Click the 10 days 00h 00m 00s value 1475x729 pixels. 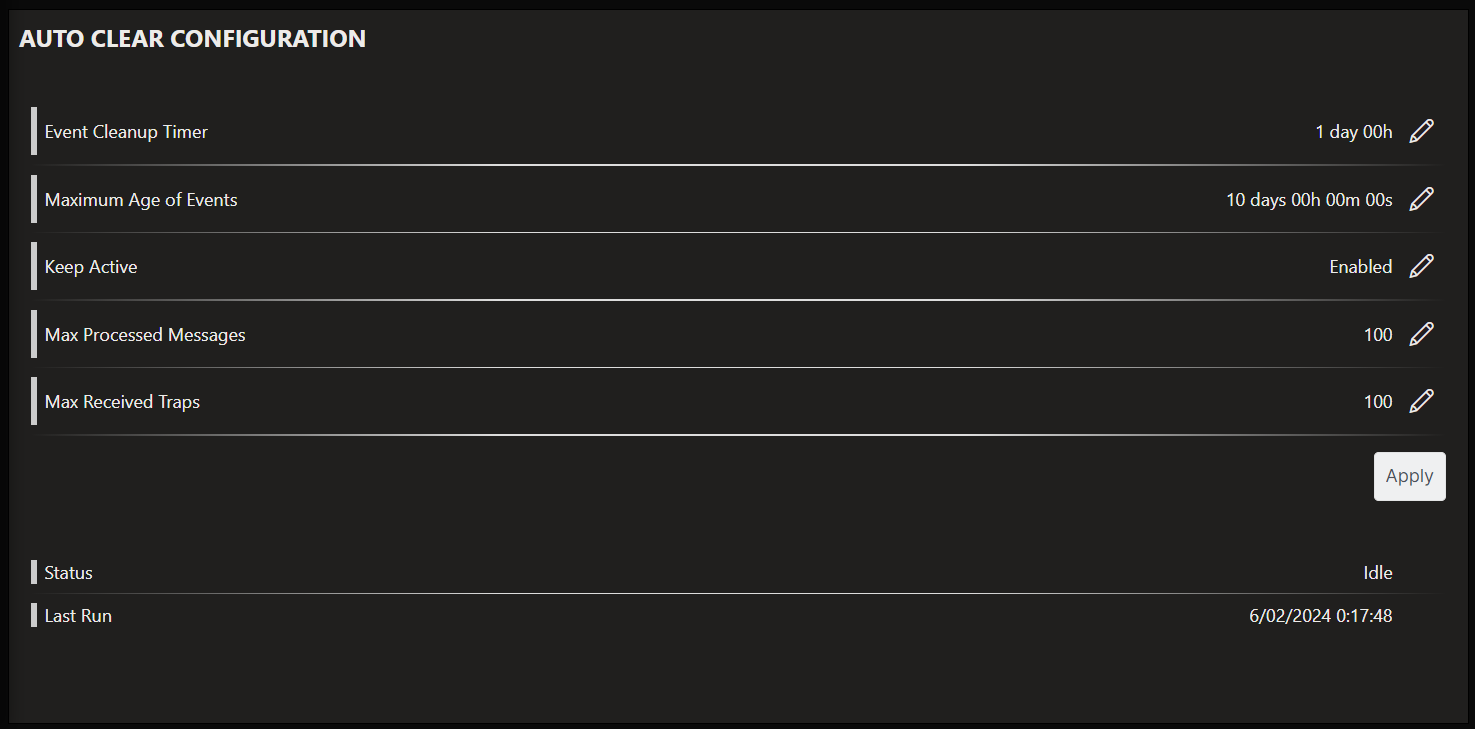[1309, 200]
